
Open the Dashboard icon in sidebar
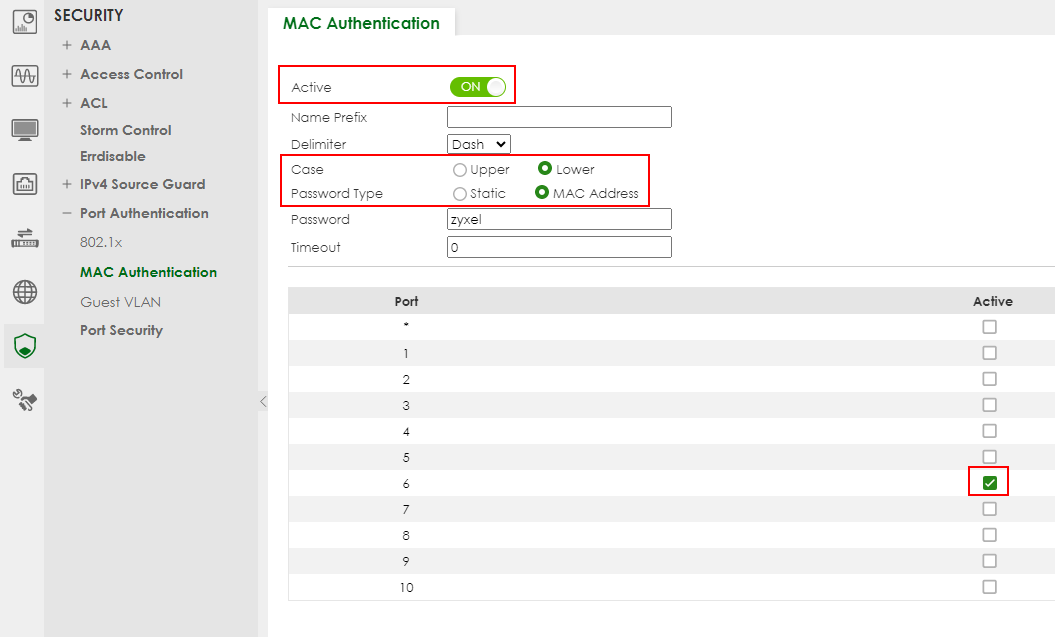point(24,22)
